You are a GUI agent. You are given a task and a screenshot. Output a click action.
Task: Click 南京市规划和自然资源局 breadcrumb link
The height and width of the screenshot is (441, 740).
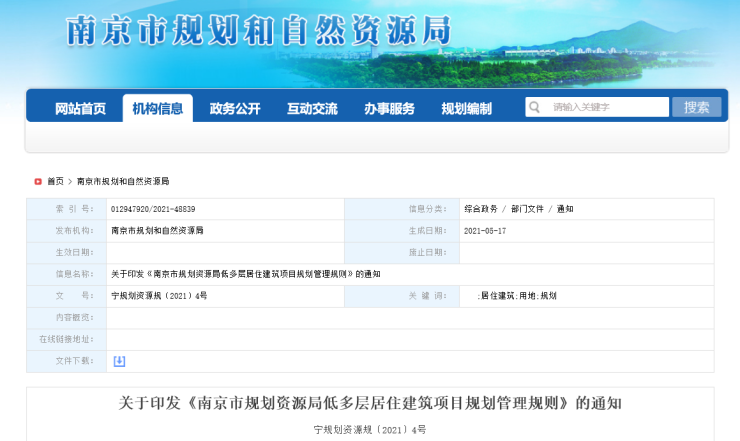pos(123,182)
